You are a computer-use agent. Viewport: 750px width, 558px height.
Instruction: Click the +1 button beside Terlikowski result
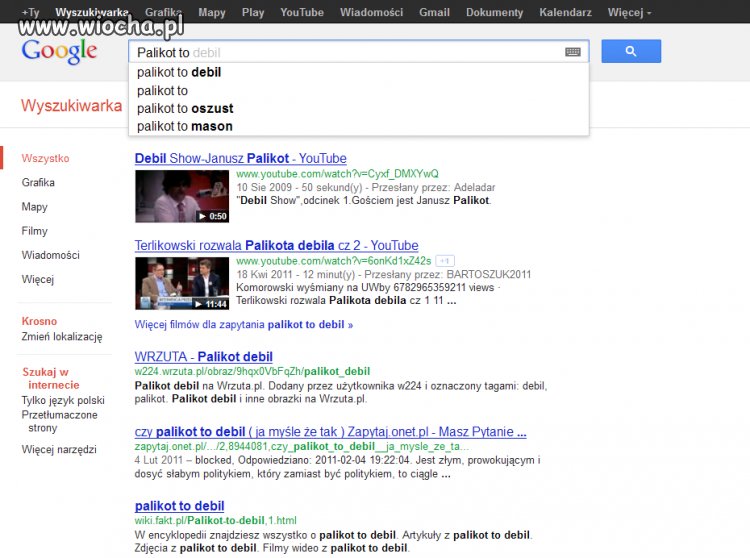[x=445, y=261]
